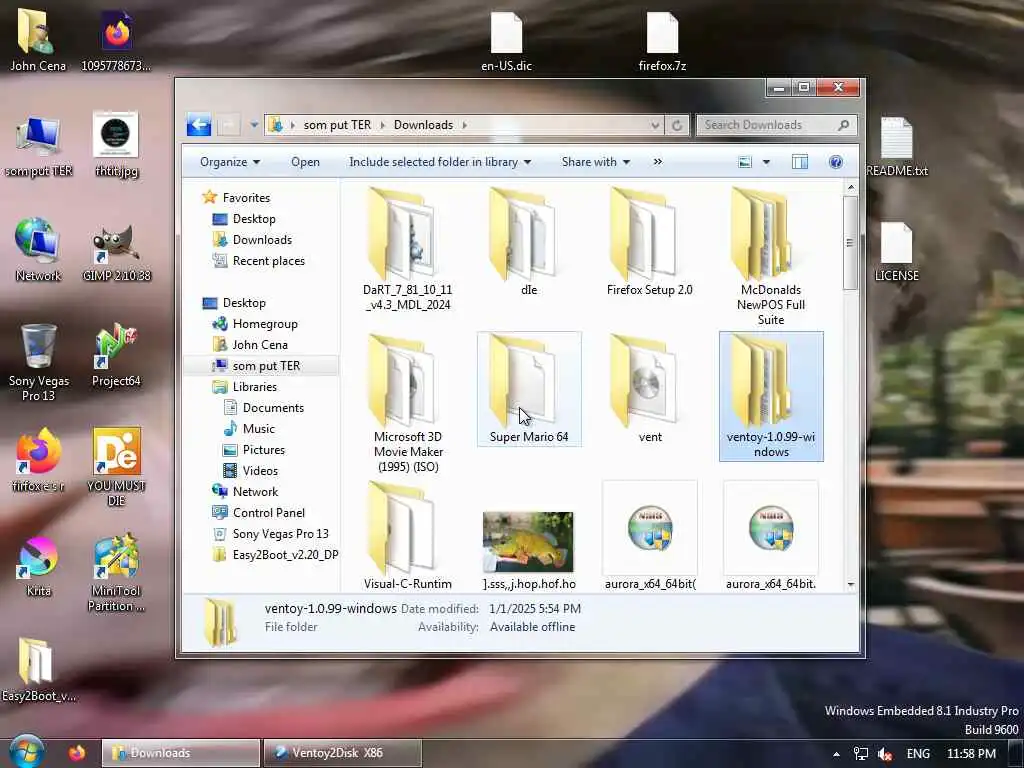1024x768 pixels.
Task: Select the vent folder
Action: click(x=649, y=389)
